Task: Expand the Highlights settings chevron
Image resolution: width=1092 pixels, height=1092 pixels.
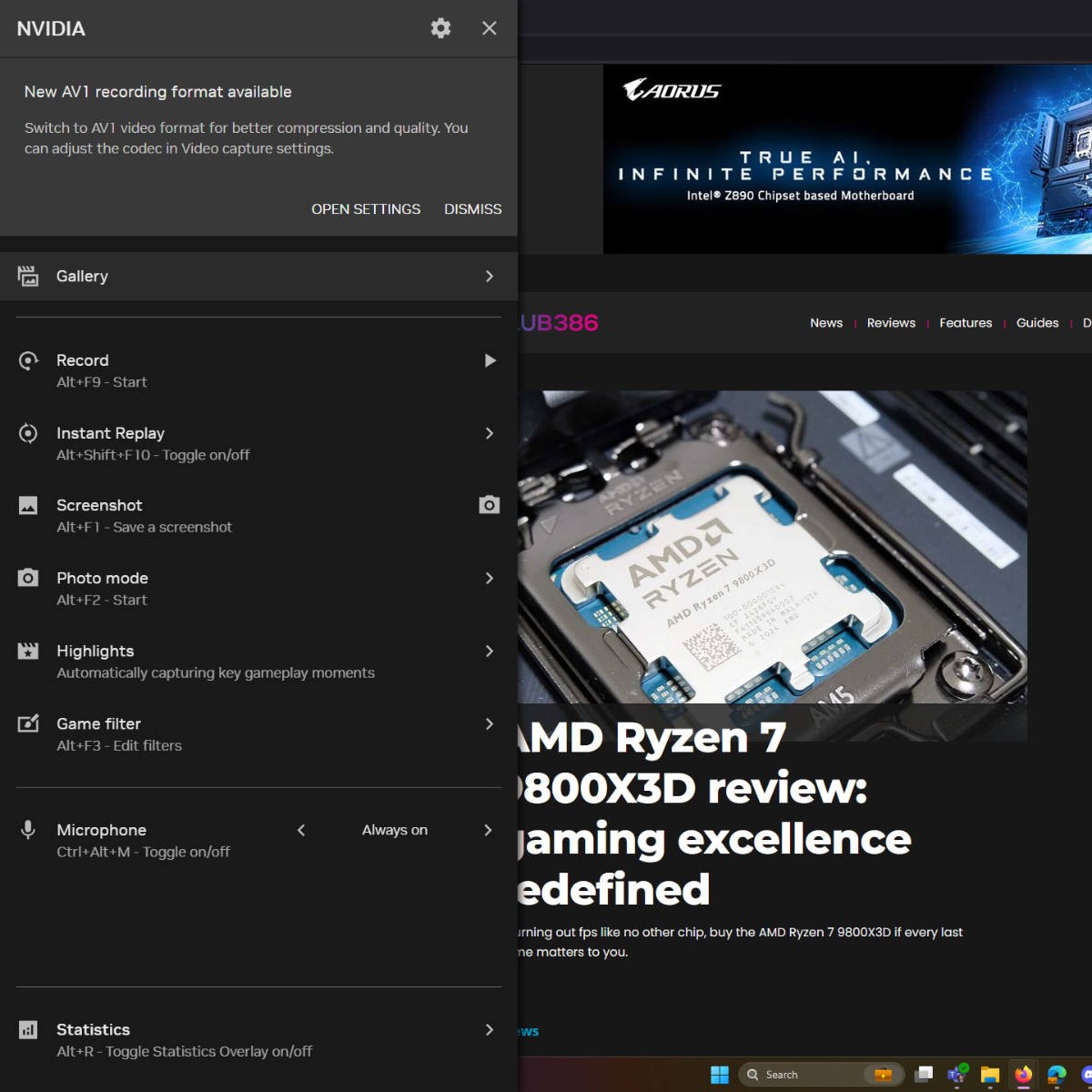Action: click(490, 651)
